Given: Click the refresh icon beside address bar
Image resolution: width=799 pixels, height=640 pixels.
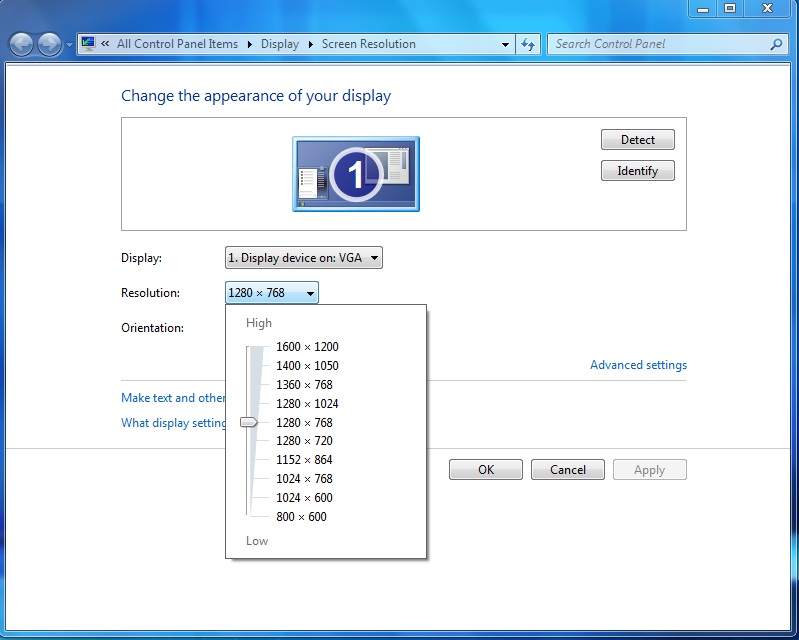Looking at the screenshot, I should click(x=529, y=44).
